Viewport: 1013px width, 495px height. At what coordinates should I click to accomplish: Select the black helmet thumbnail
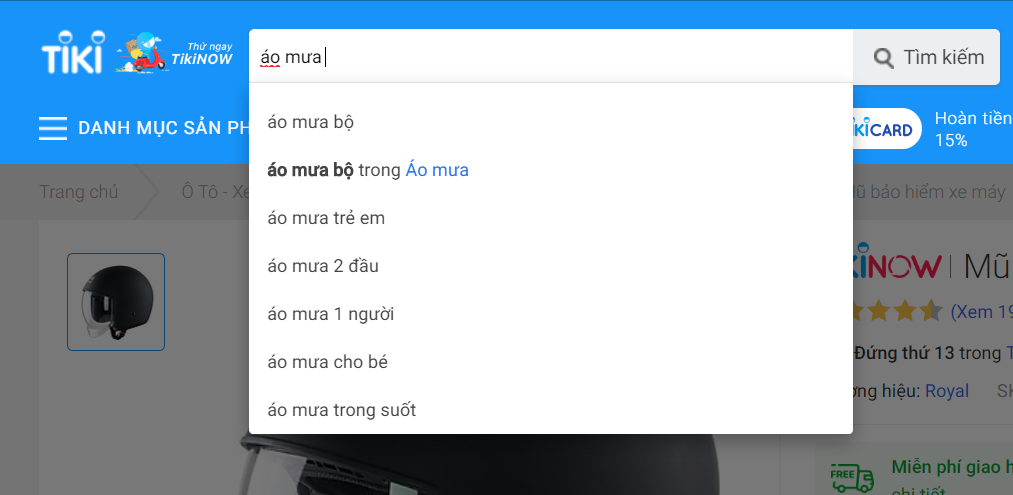click(x=116, y=302)
